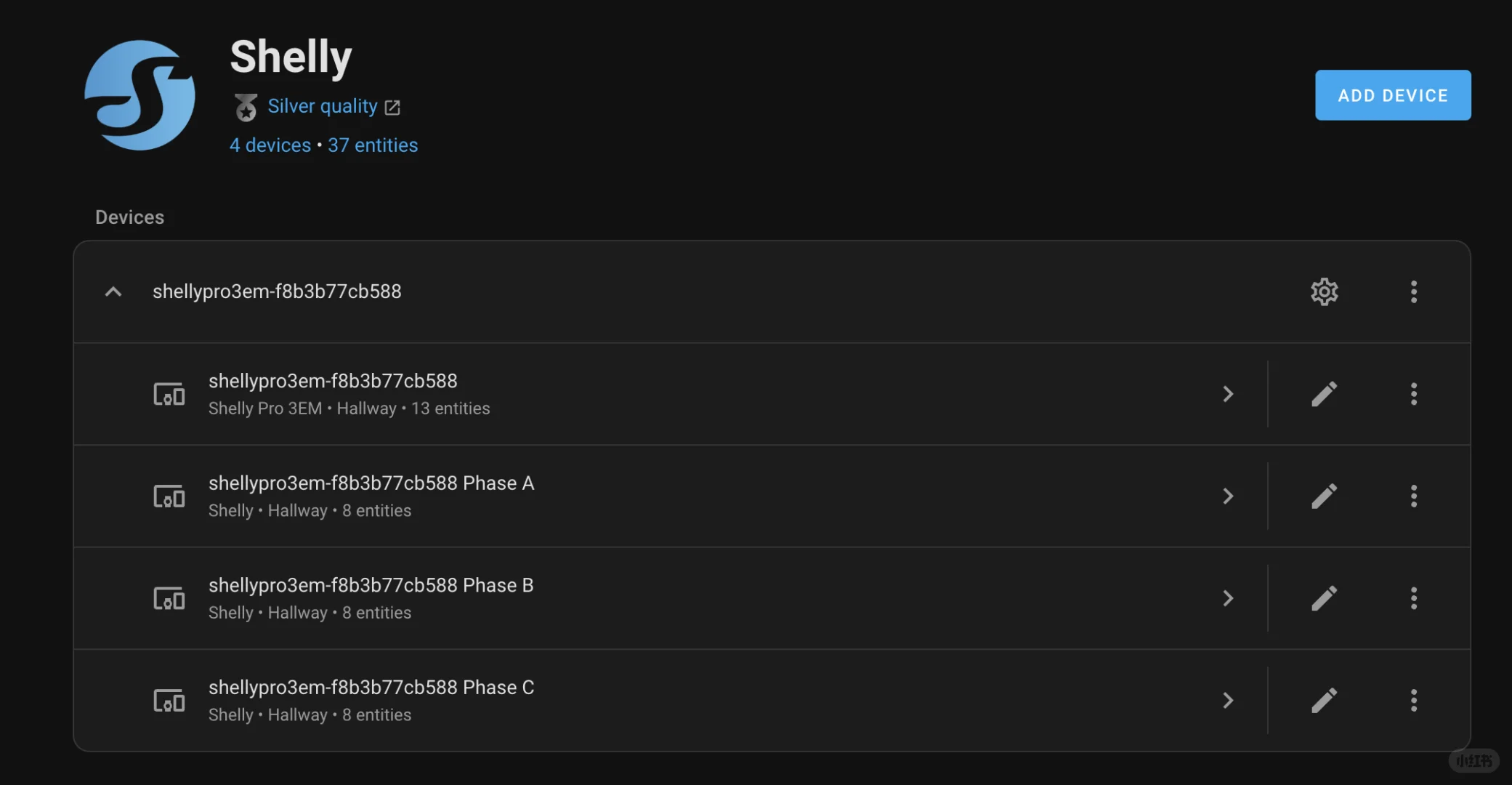Edit the Shelly Pro 3EM device name
Image resolution: width=1512 pixels, height=785 pixels.
(1324, 394)
